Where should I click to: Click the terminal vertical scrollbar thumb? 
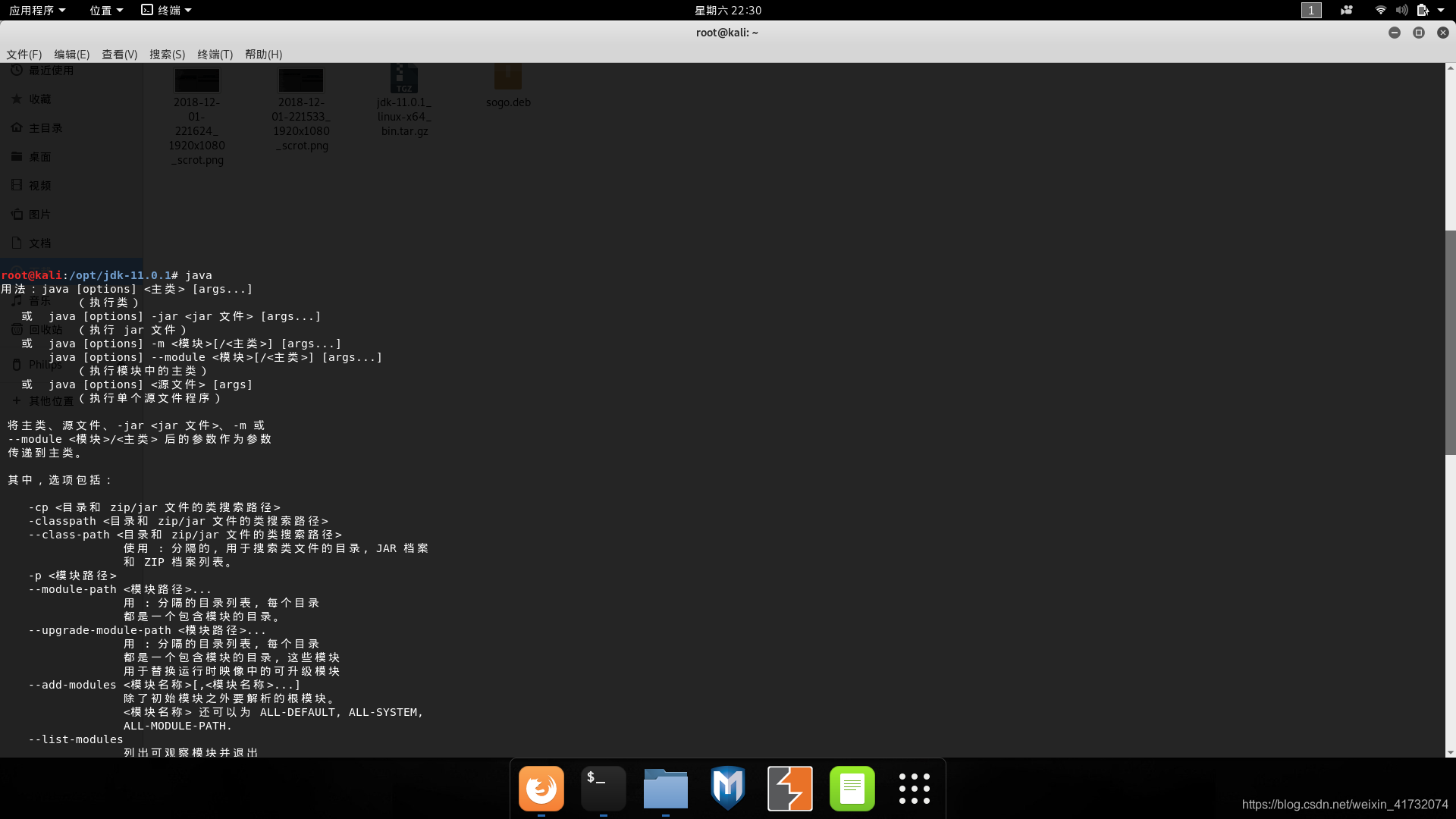pyautogui.click(x=1450, y=341)
